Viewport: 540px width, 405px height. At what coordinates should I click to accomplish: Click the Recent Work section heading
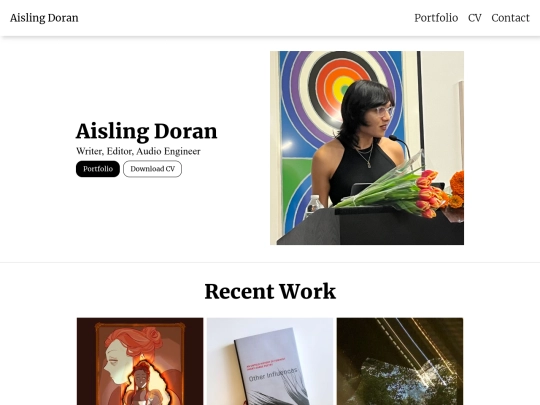tap(270, 291)
